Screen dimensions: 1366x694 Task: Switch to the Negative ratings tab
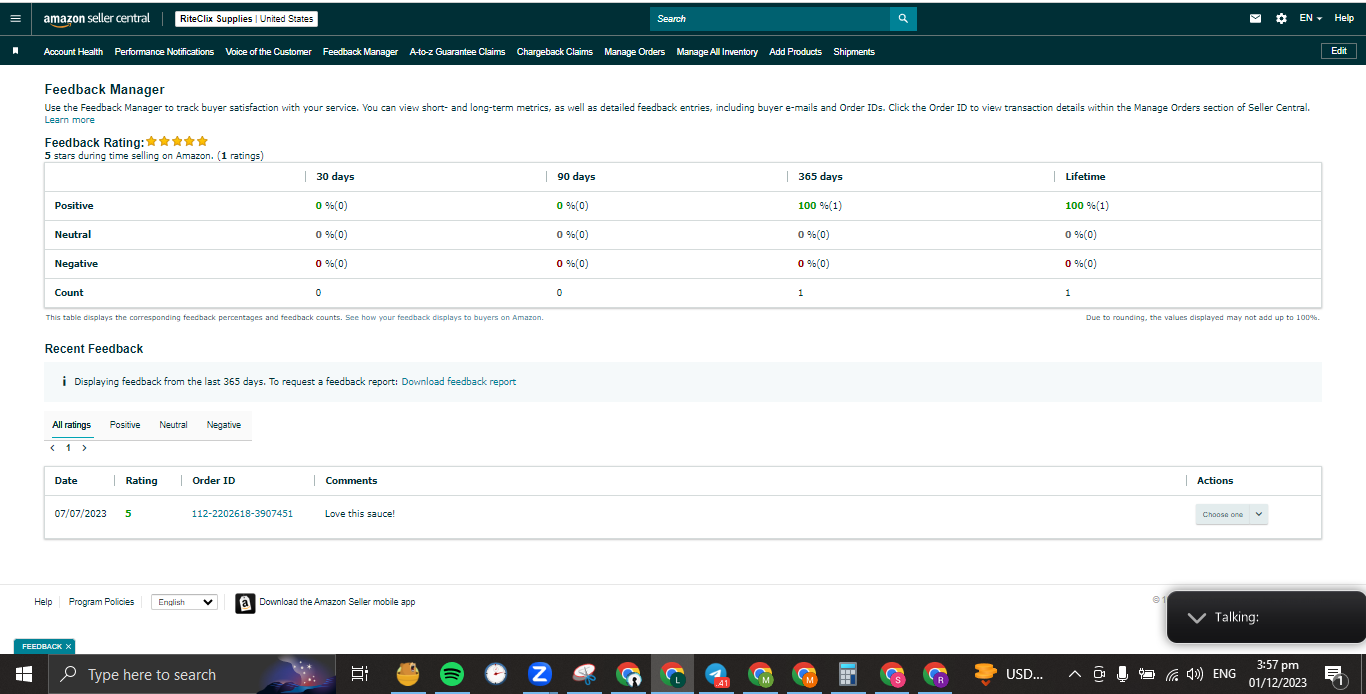point(223,425)
